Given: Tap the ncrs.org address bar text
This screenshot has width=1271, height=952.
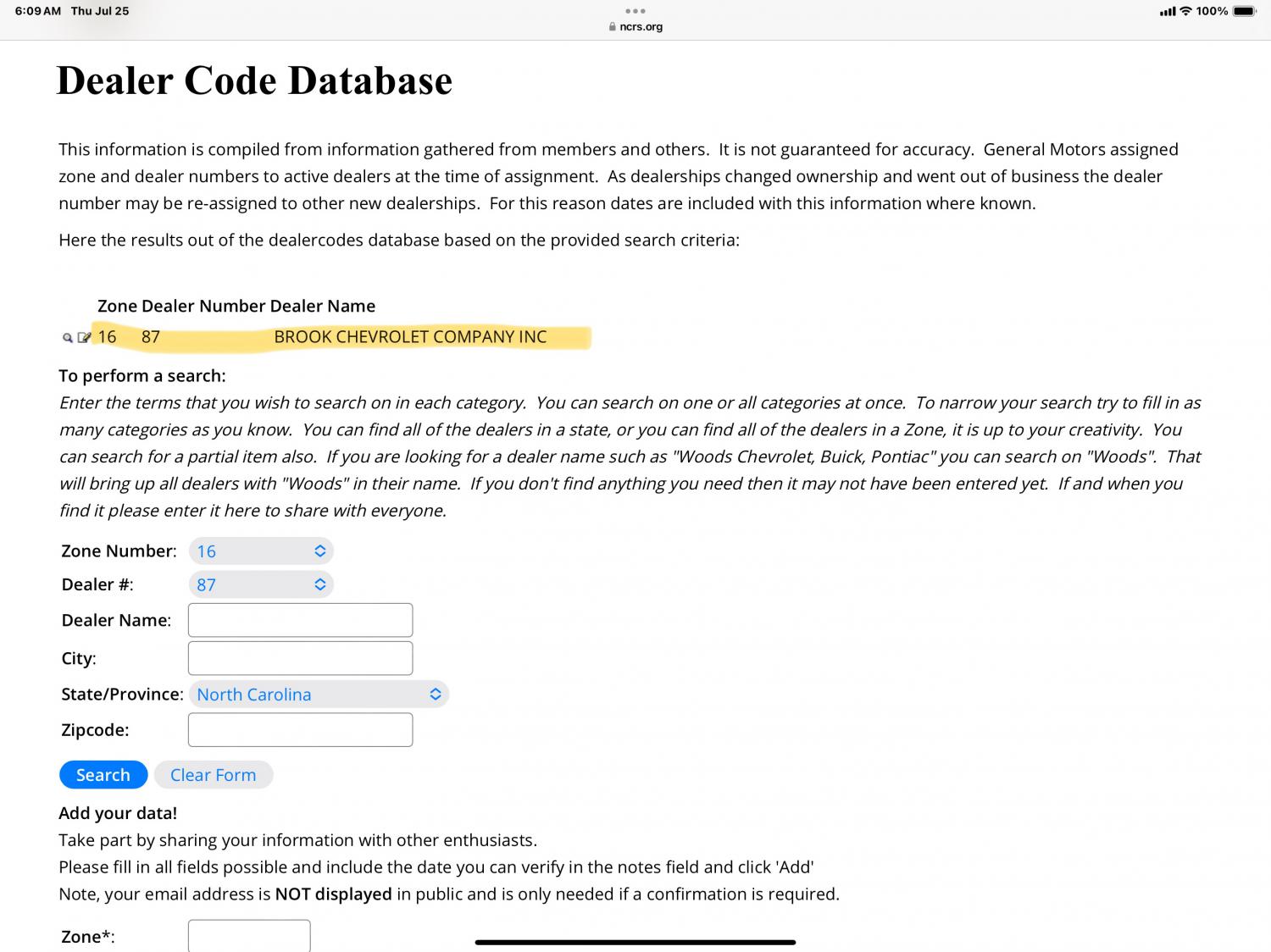Looking at the screenshot, I should pos(641,27).
